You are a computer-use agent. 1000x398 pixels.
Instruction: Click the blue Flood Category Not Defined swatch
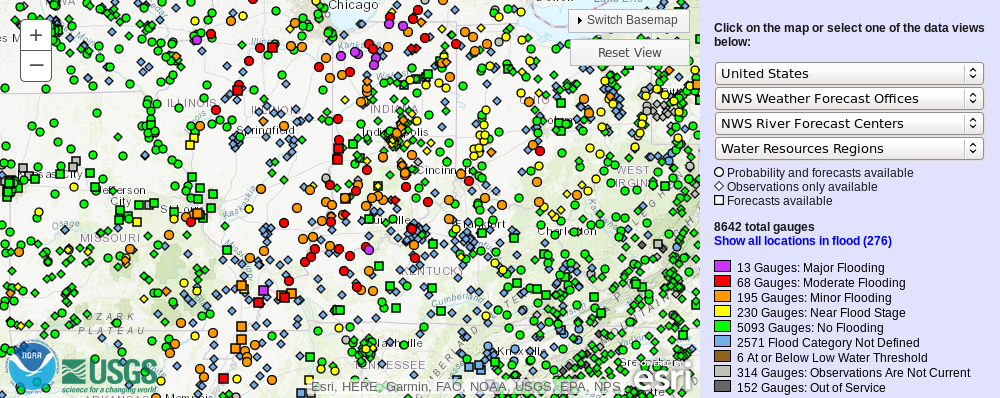[x=722, y=342]
